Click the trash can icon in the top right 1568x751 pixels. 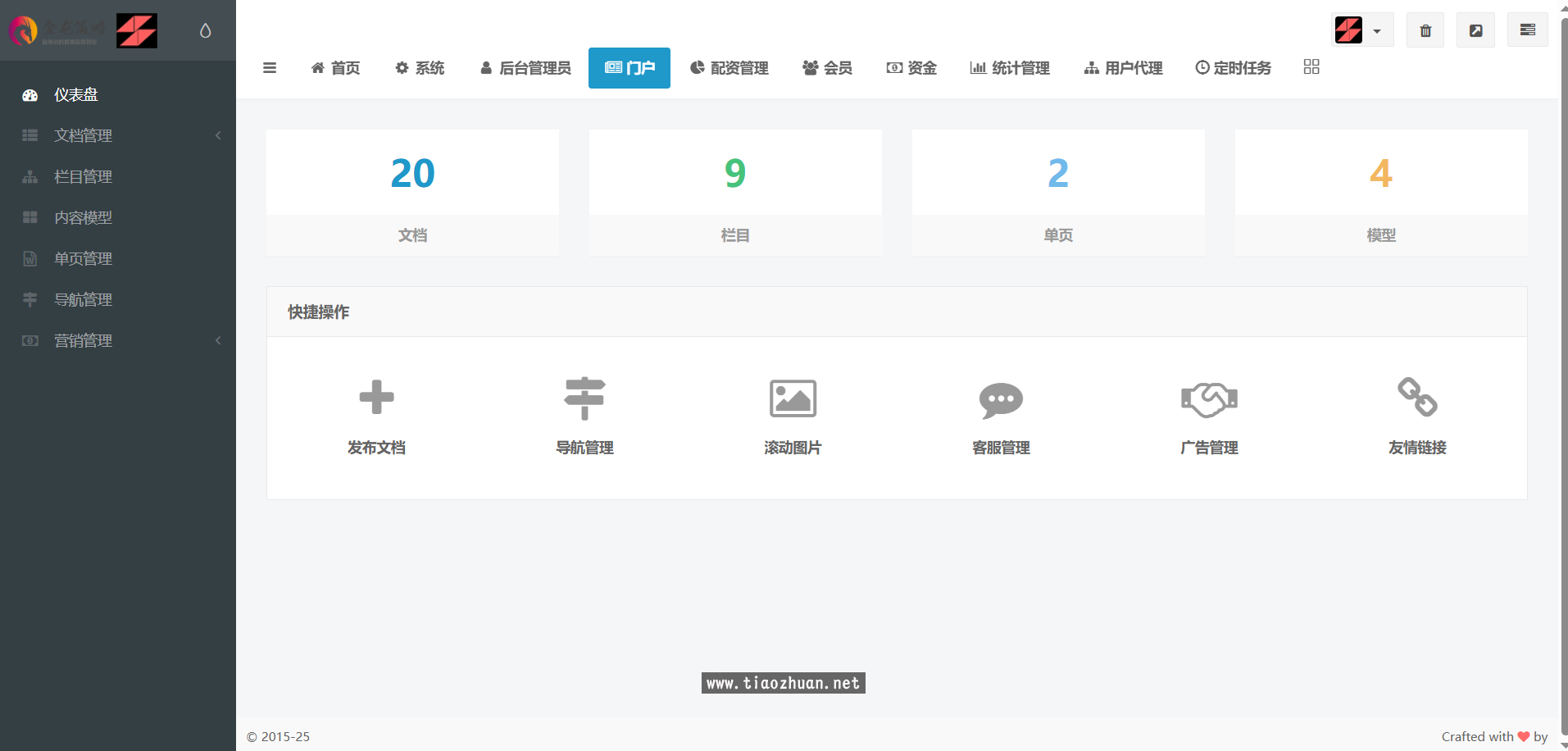(x=1425, y=30)
